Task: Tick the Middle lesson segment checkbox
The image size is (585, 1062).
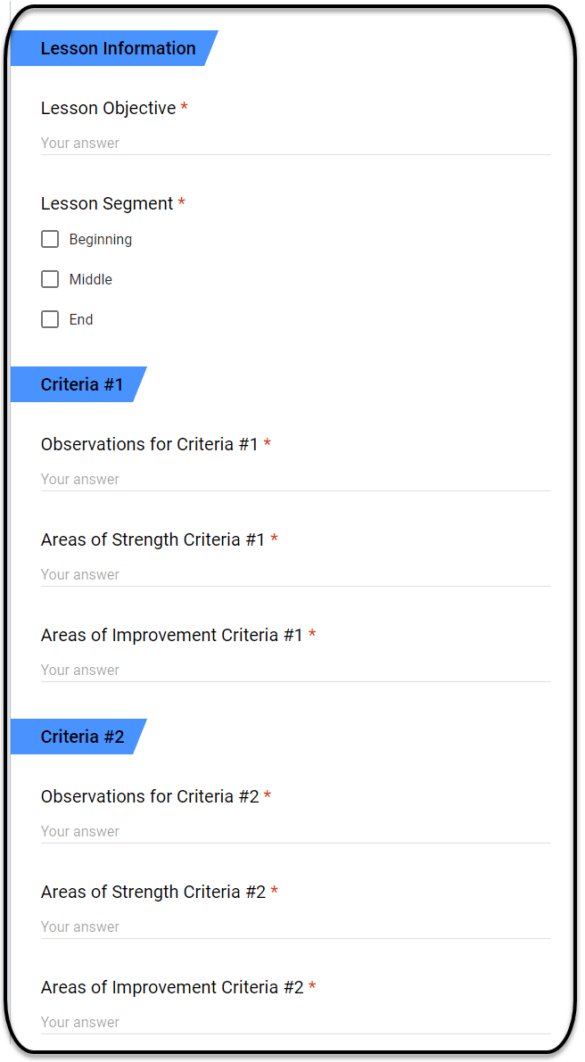Action: 50,279
